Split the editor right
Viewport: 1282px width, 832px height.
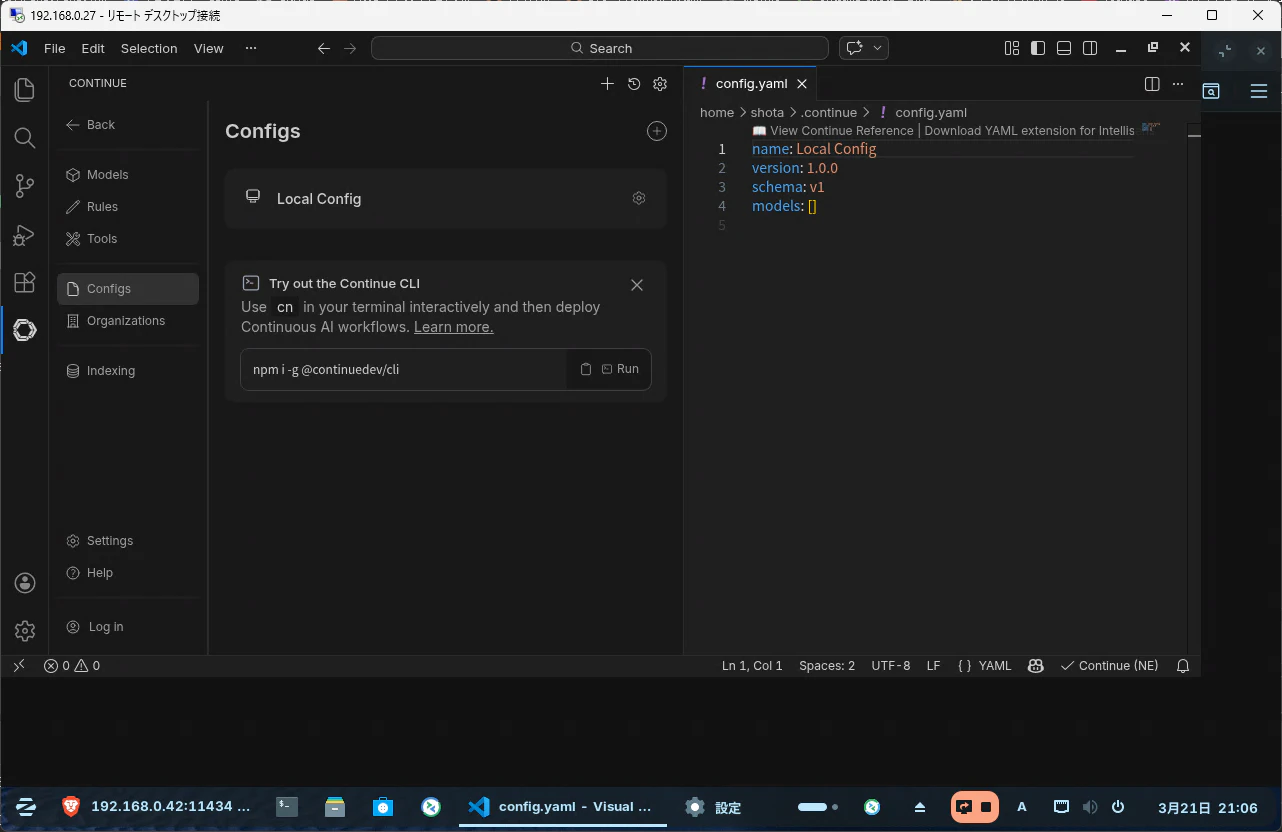tap(1152, 84)
